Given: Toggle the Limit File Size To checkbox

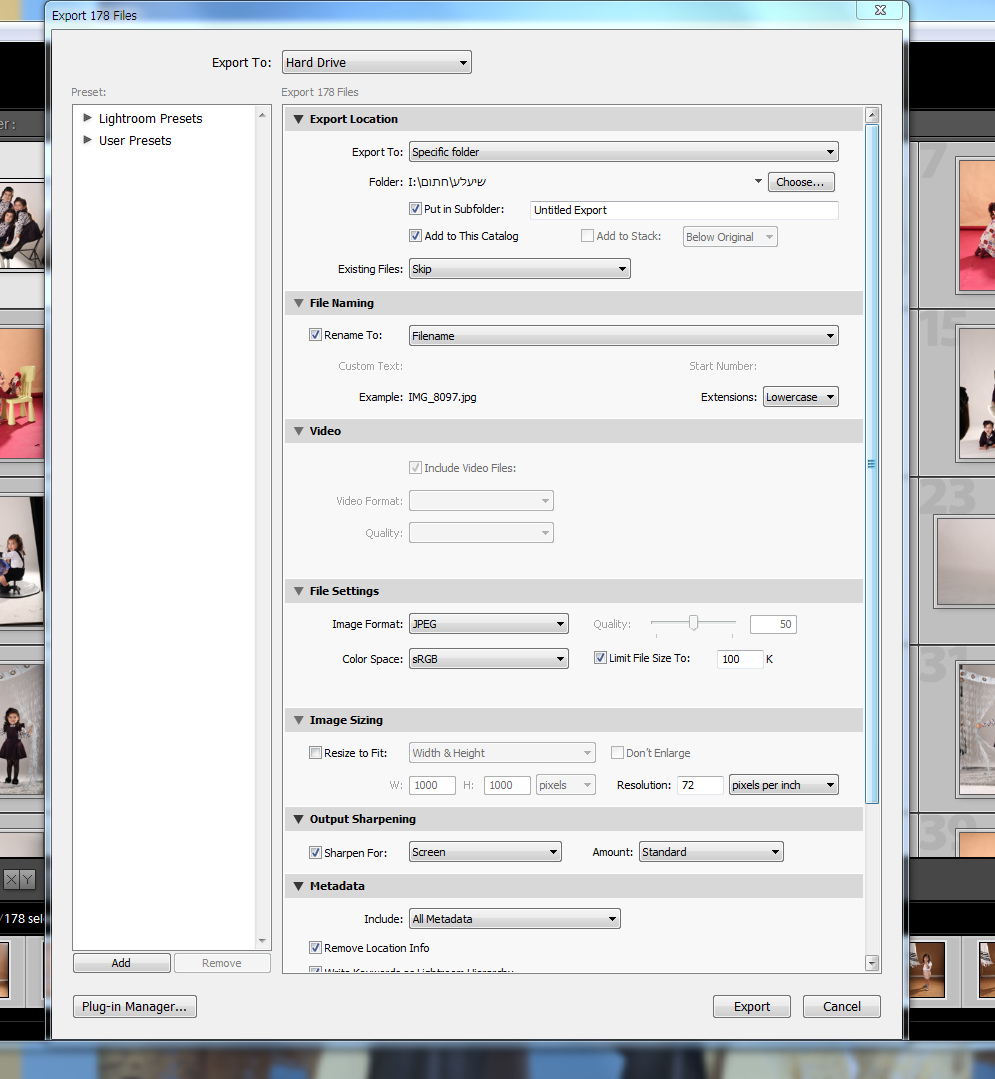Looking at the screenshot, I should tap(600, 657).
